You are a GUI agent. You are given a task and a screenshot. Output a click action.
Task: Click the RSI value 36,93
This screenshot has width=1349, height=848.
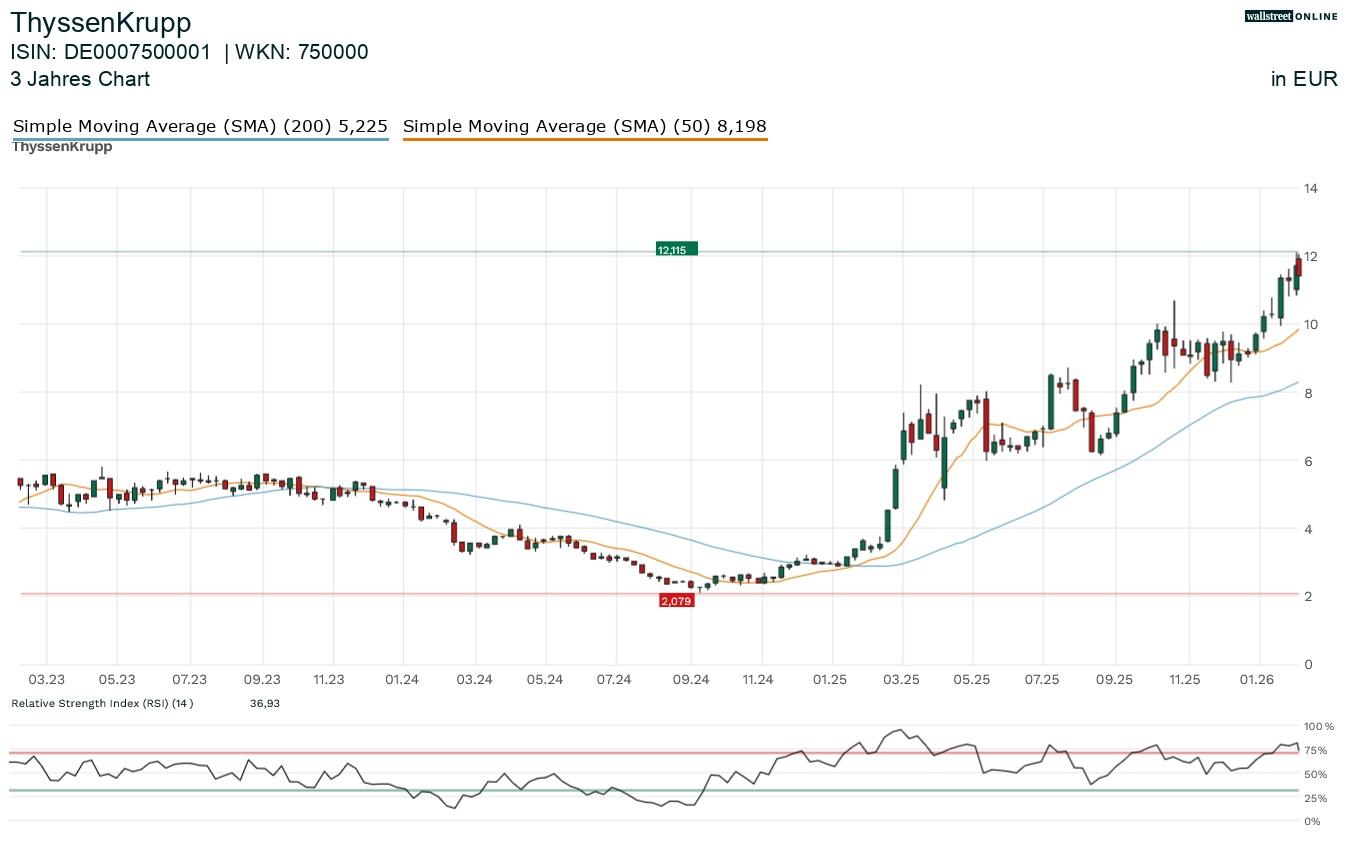[x=264, y=704]
